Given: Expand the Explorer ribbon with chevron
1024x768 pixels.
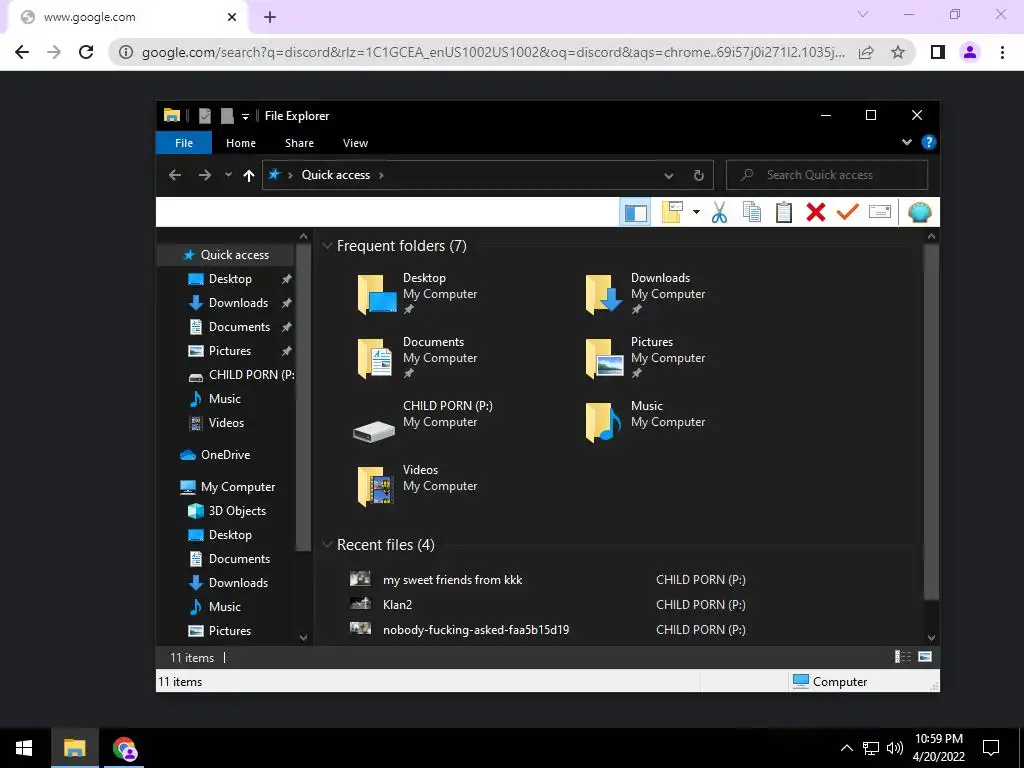Looking at the screenshot, I should point(906,142).
